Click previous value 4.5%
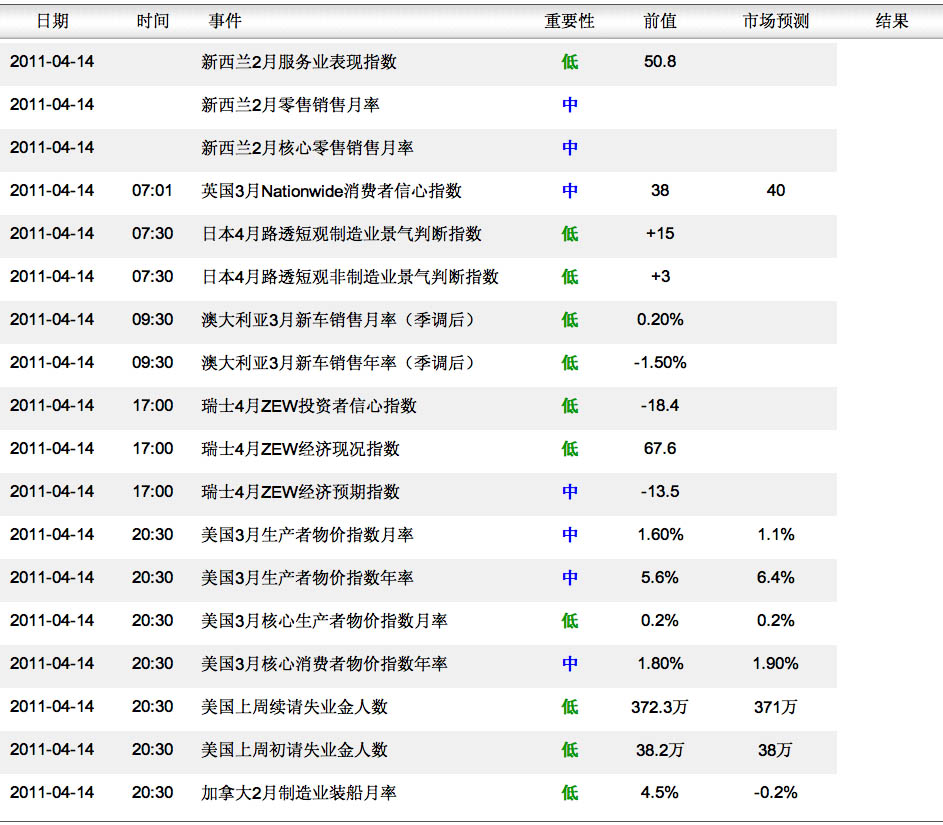This screenshot has height=825, width=943. point(660,793)
